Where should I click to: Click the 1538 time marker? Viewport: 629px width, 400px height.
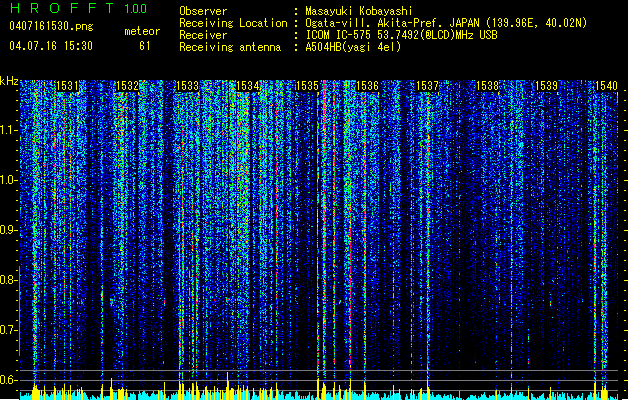(x=487, y=86)
